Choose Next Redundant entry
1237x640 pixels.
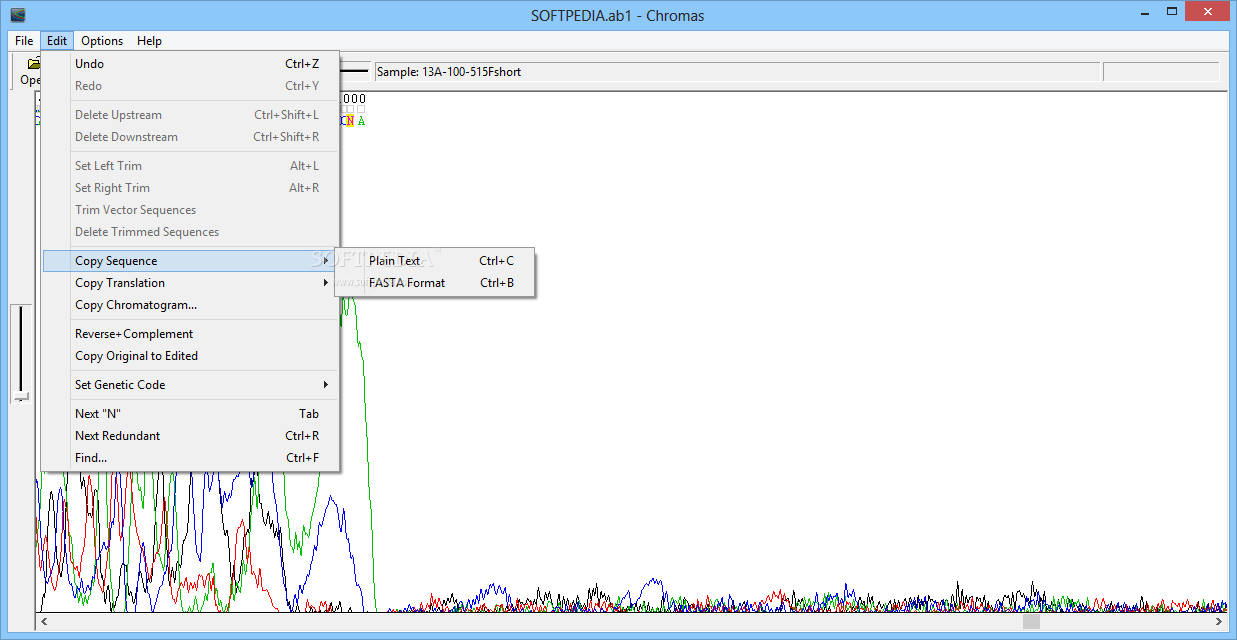[x=190, y=436]
